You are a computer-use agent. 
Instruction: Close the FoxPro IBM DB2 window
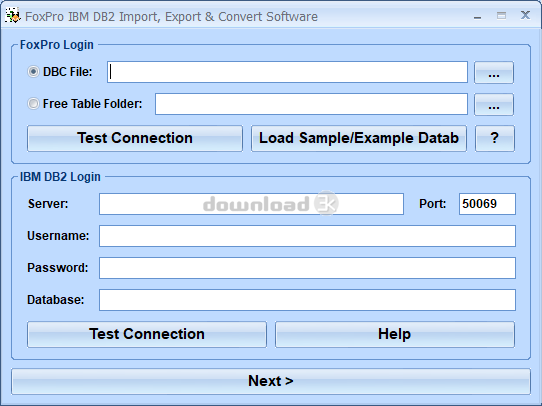click(x=525, y=15)
